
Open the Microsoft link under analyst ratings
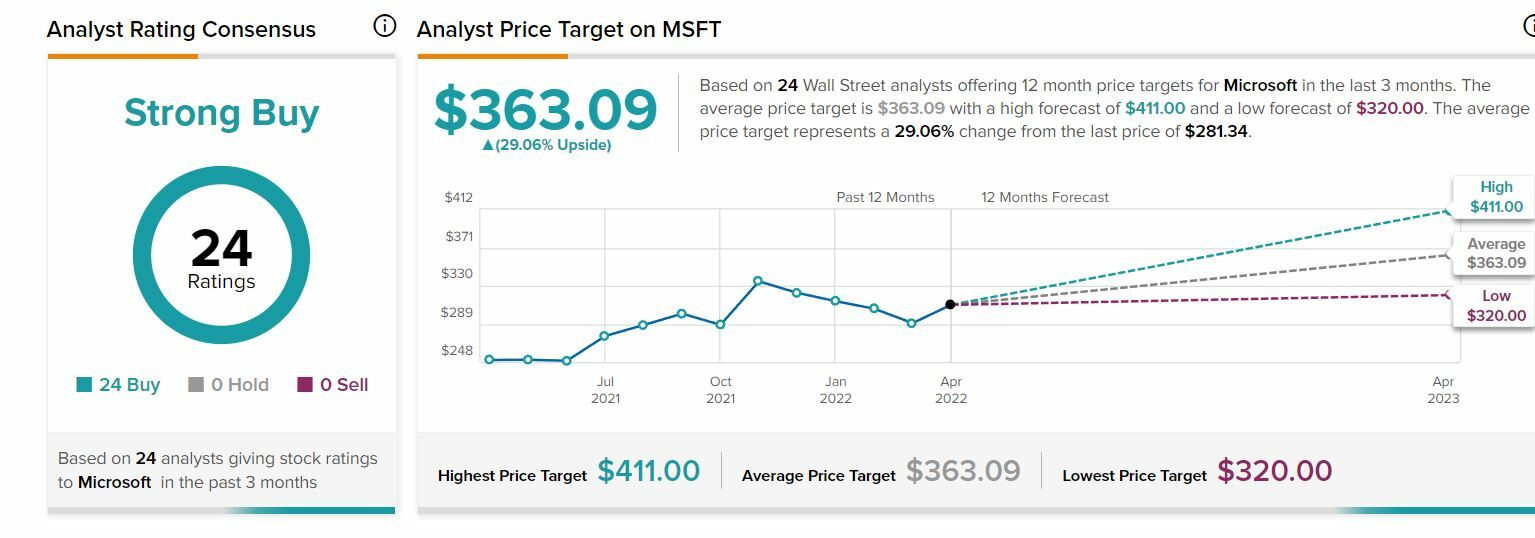114,482
